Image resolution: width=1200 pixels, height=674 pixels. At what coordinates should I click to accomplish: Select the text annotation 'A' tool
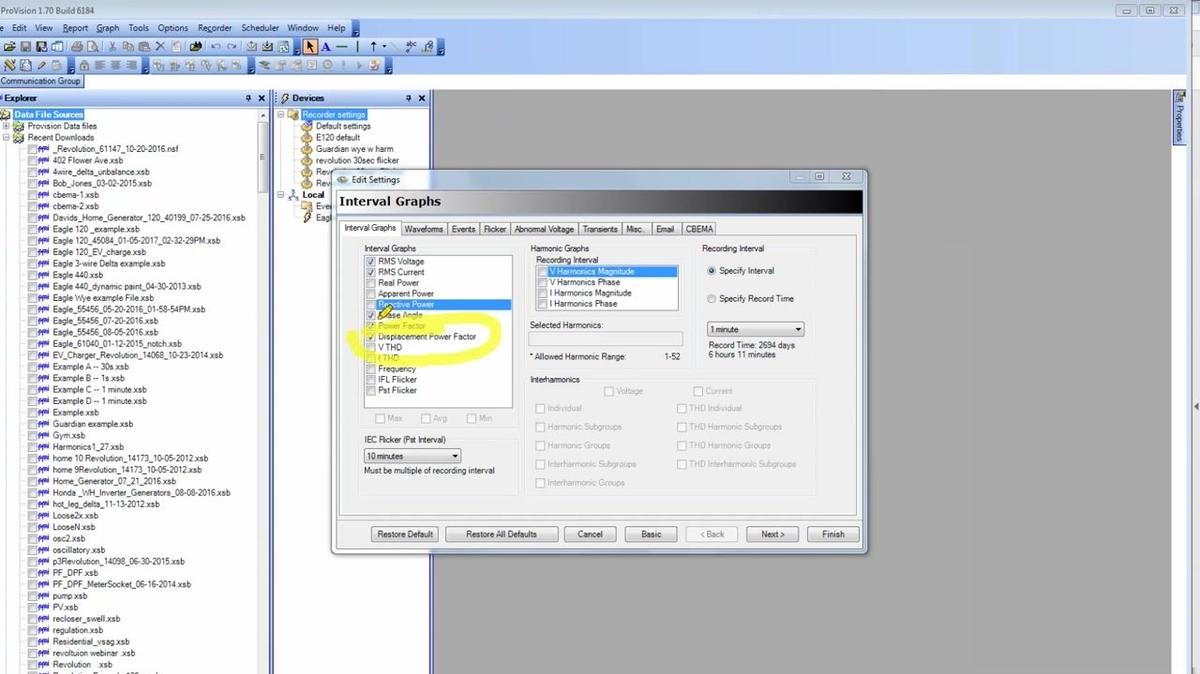click(x=326, y=47)
